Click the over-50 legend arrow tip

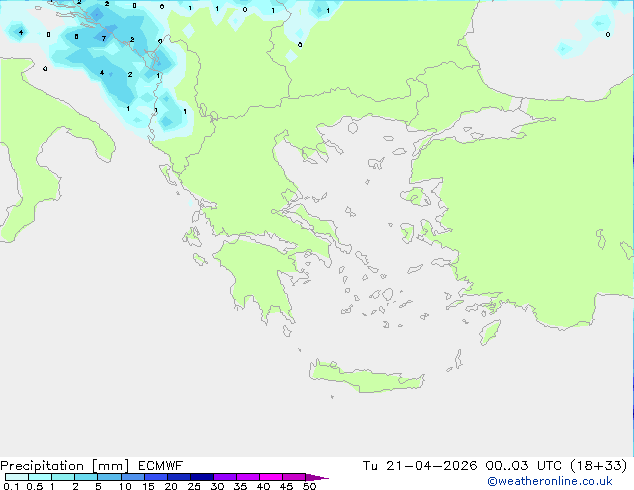[x=317, y=477]
